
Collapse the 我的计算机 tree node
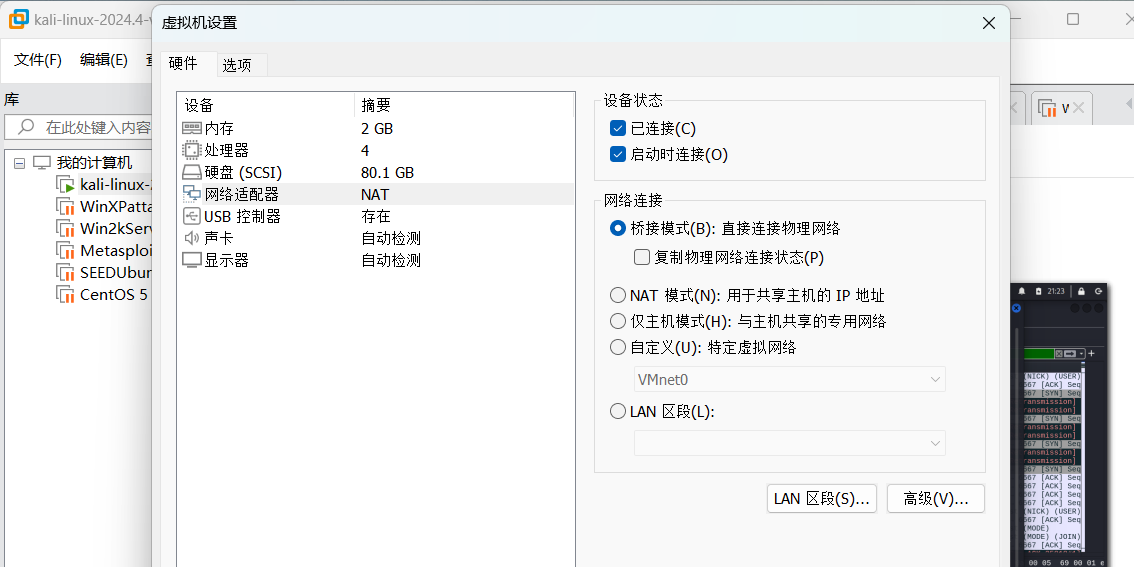point(20,163)
